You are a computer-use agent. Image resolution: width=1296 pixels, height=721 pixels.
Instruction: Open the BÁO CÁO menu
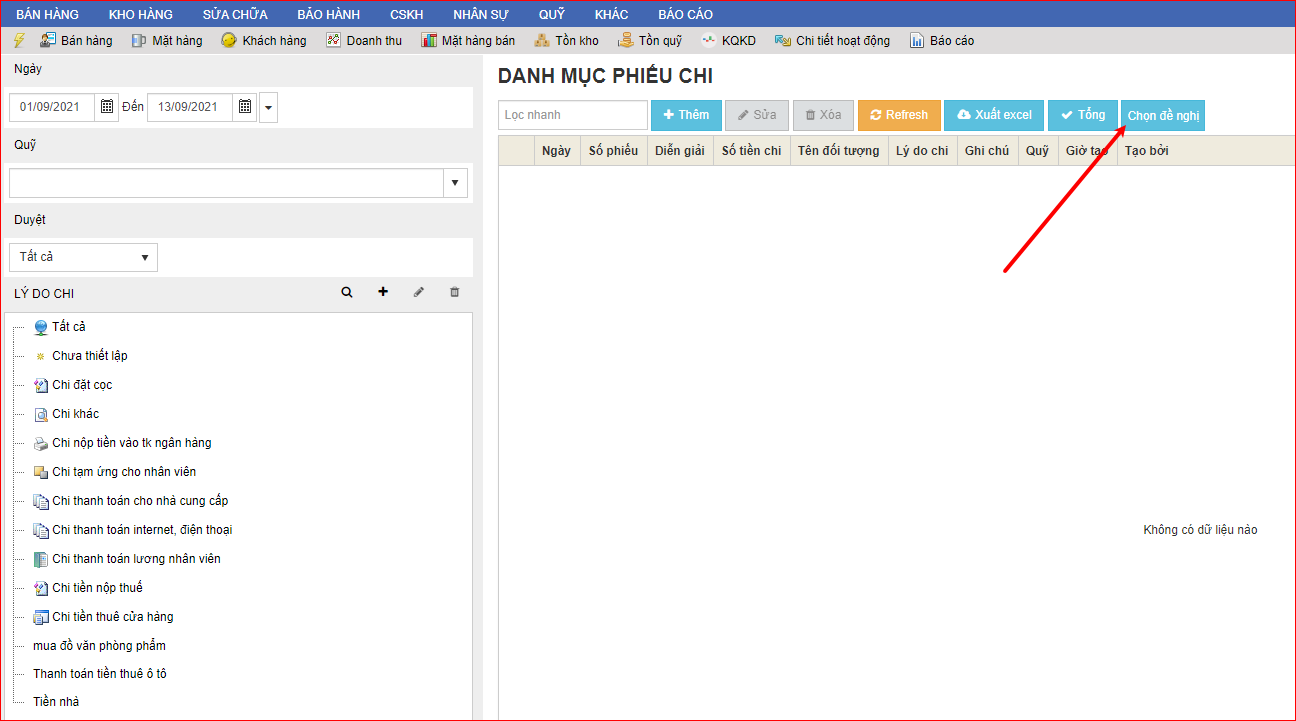(685, 14)
